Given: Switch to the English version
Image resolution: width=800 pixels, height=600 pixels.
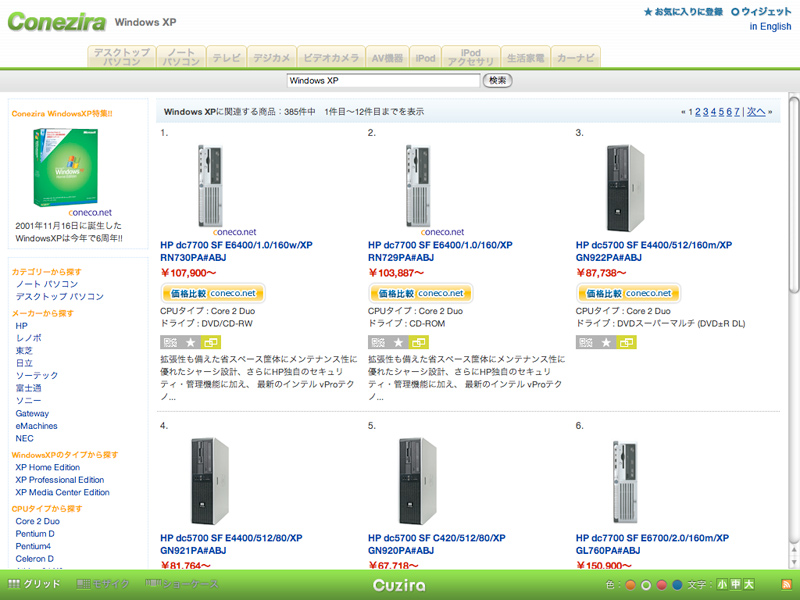Looking at the screenshot, I should (770, 27).
